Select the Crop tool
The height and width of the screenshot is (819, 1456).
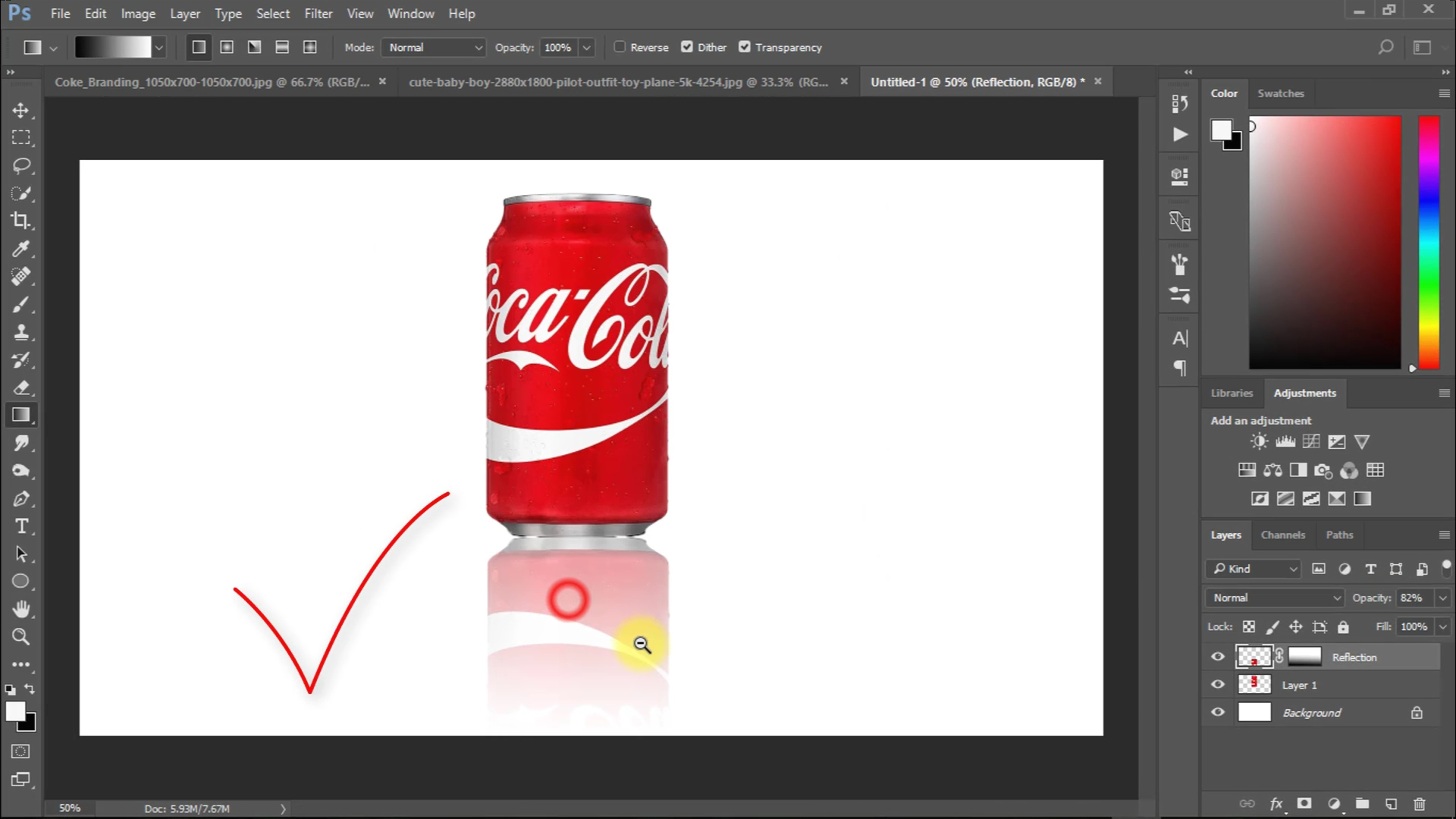(20, 221)
